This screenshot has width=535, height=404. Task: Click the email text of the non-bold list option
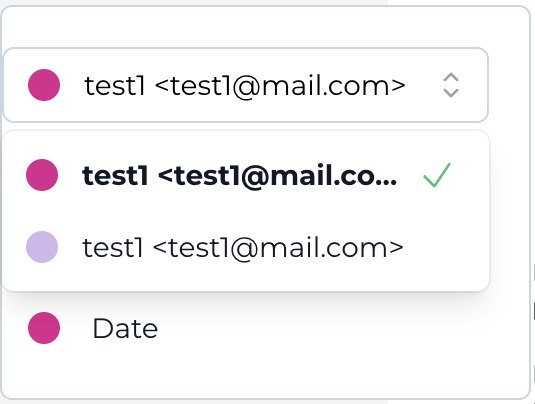(278, 249)
